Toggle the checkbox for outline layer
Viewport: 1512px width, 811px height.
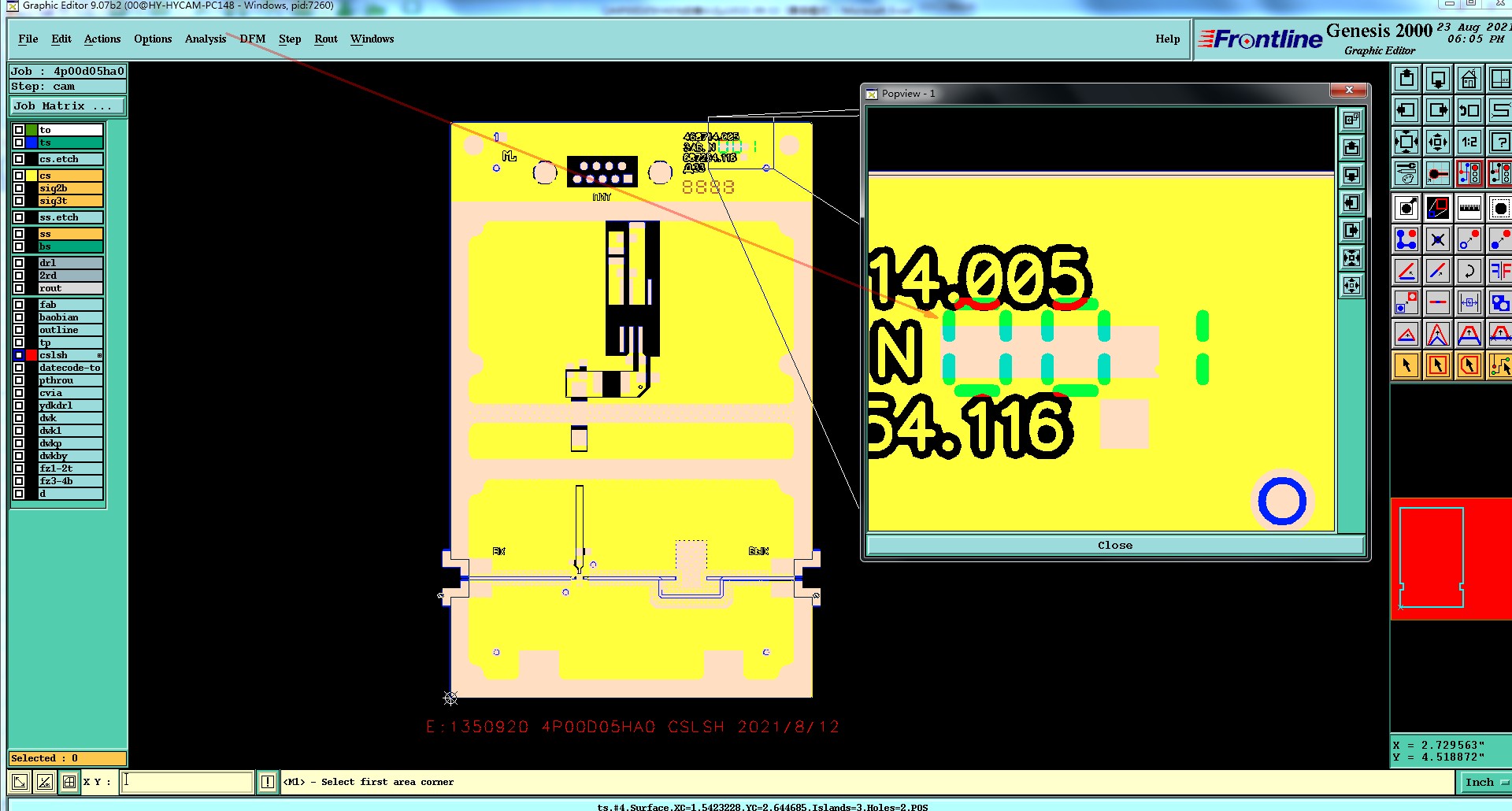pyautogui.click(x=19, y=330)
